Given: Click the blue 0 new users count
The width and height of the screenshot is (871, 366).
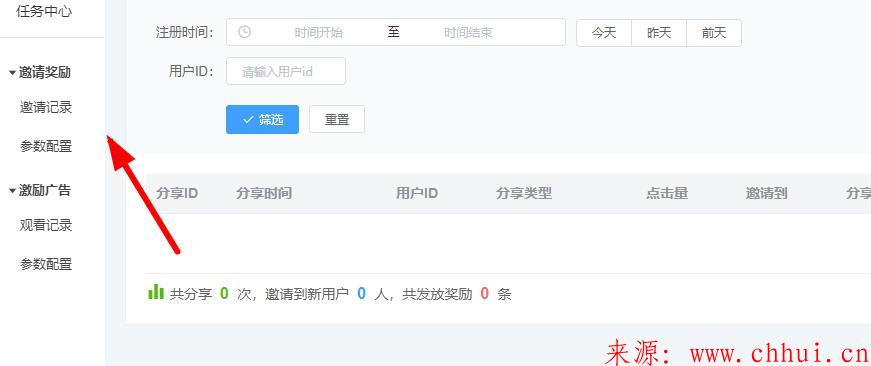Looking at the screenshot, I should click(x=362, y=293).
